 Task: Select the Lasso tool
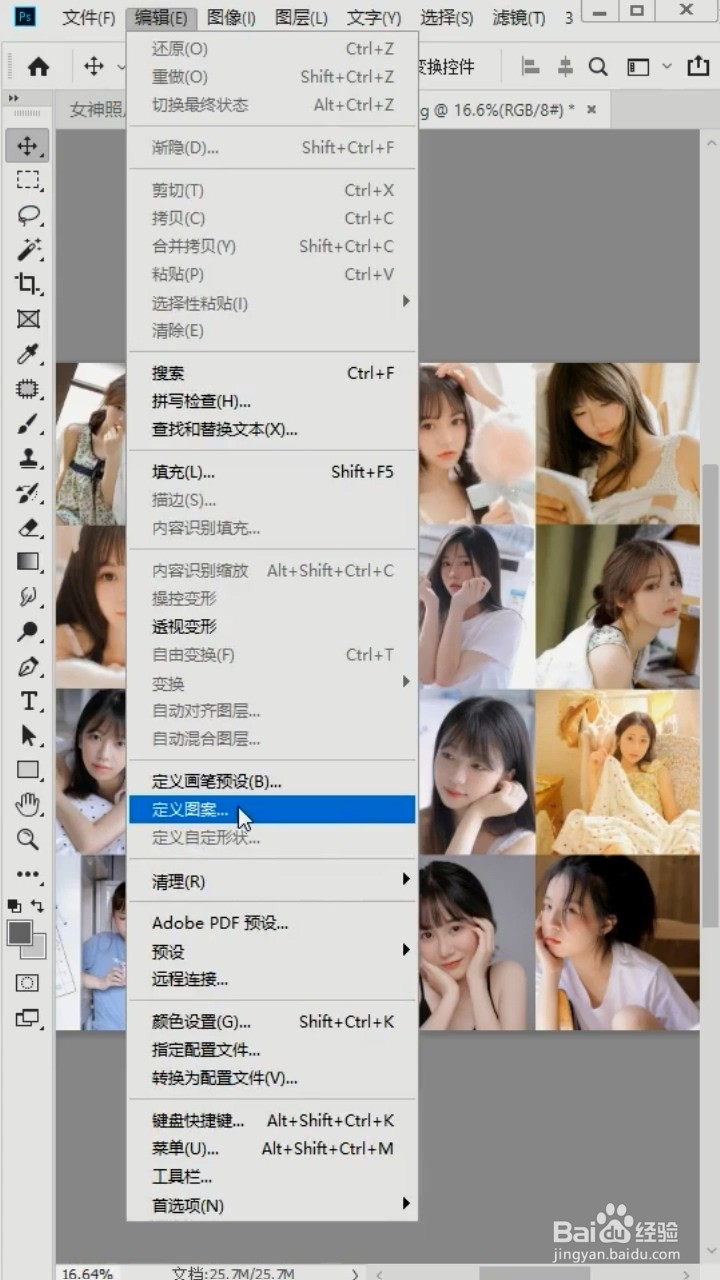27,215
